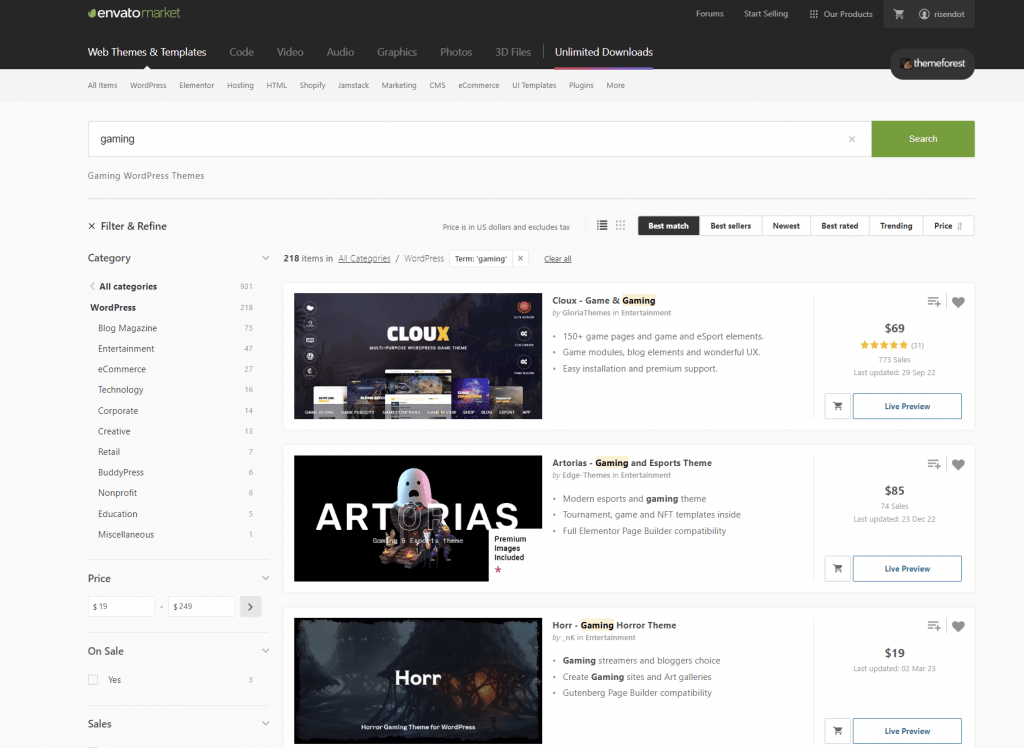Click Clear all filters link

tap(558, 259)
